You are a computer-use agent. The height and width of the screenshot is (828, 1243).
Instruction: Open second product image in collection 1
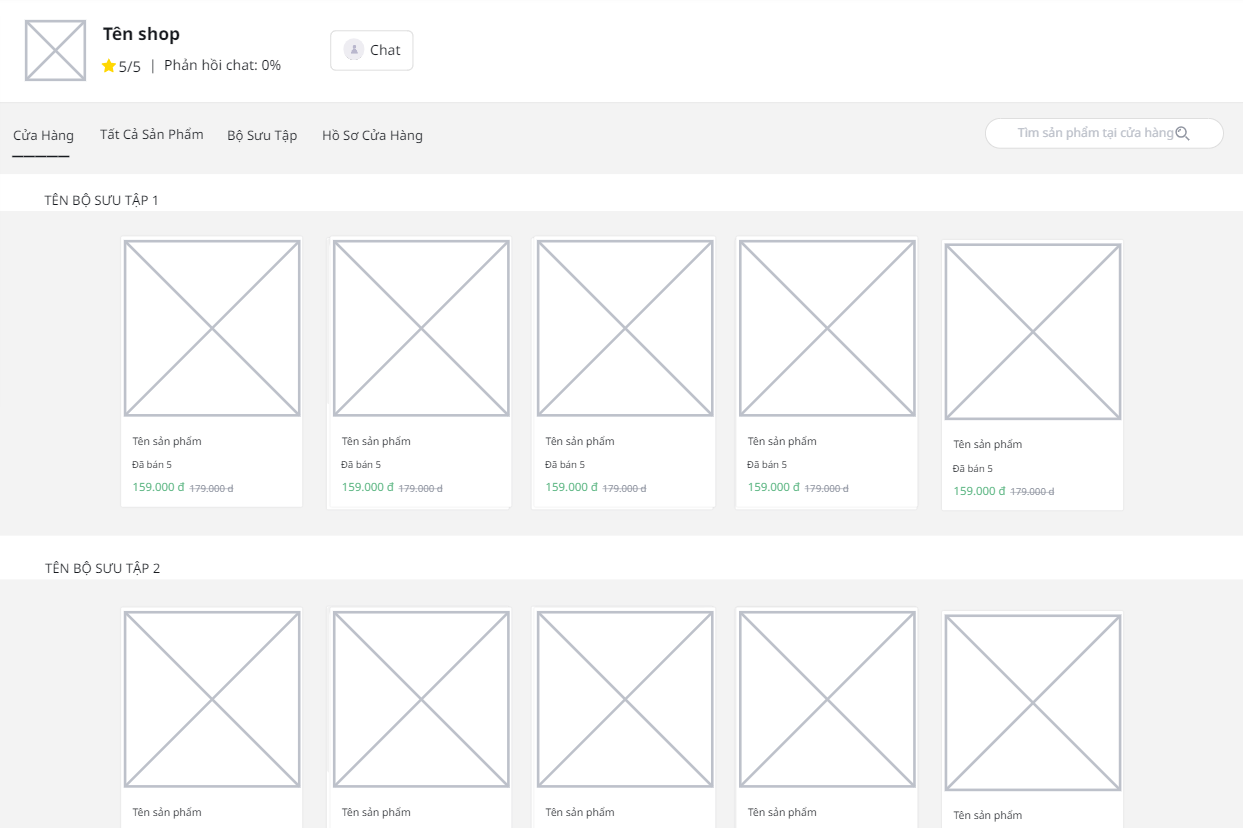click(421, 328)
